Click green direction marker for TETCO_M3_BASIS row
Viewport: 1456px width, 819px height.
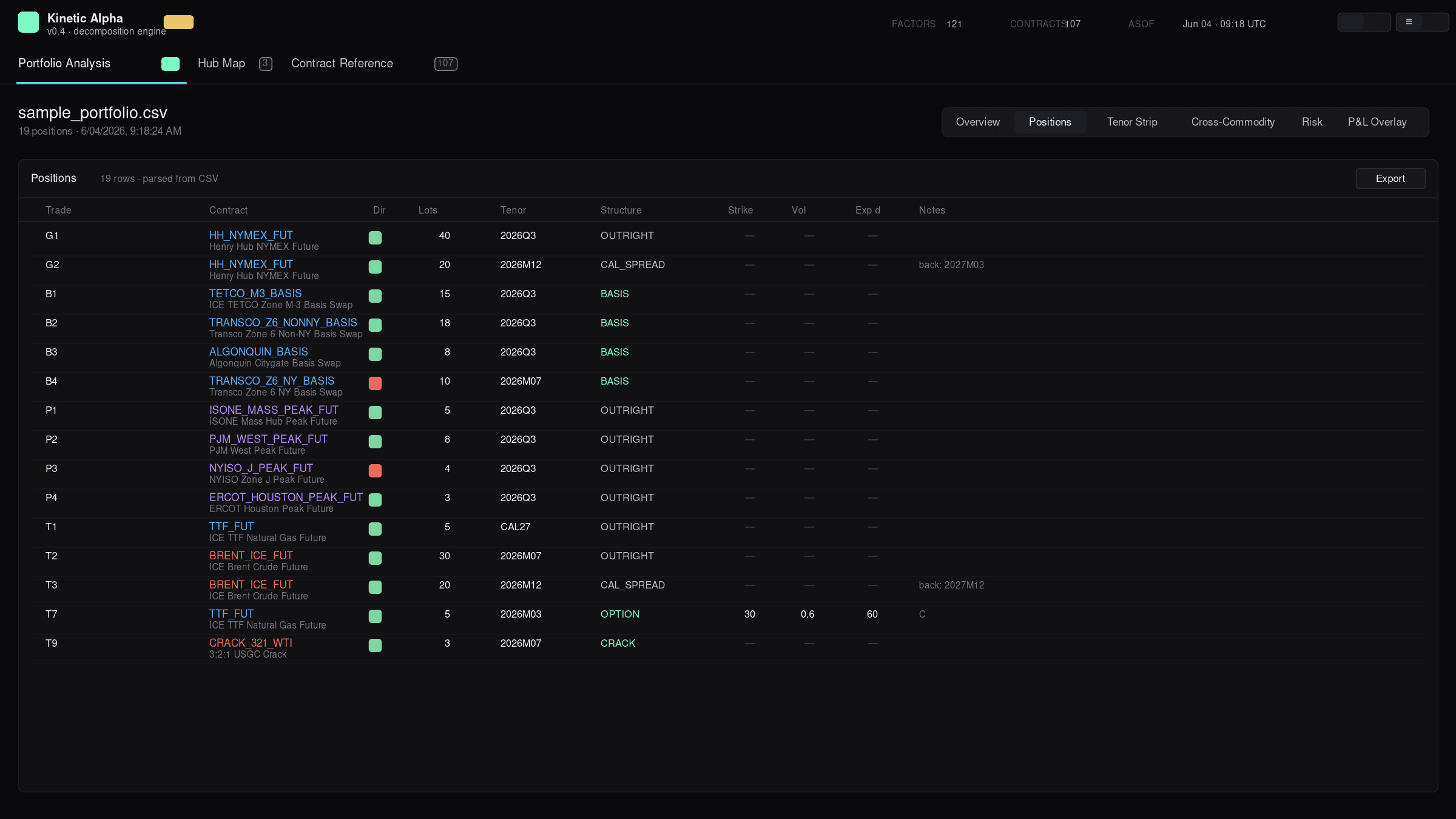point(376,296)
